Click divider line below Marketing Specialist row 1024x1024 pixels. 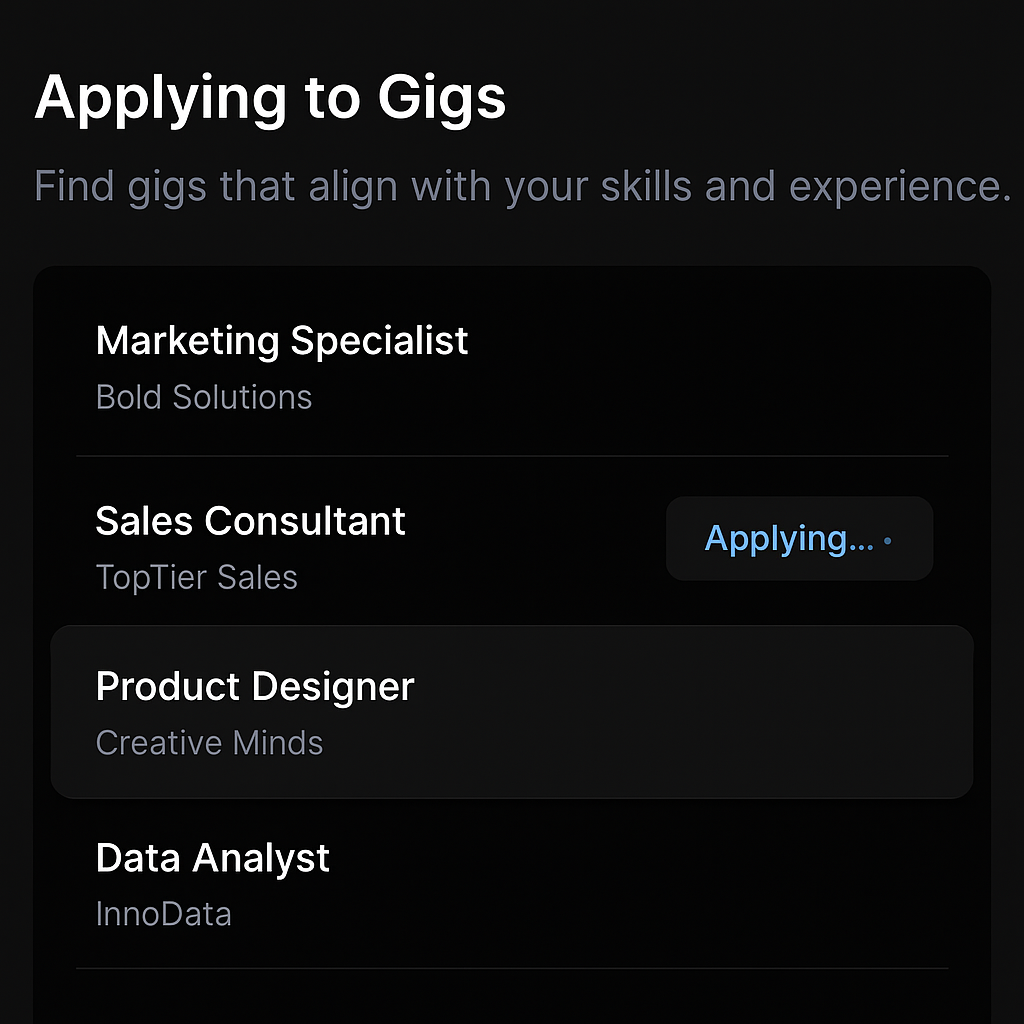[x=512, y=456]
